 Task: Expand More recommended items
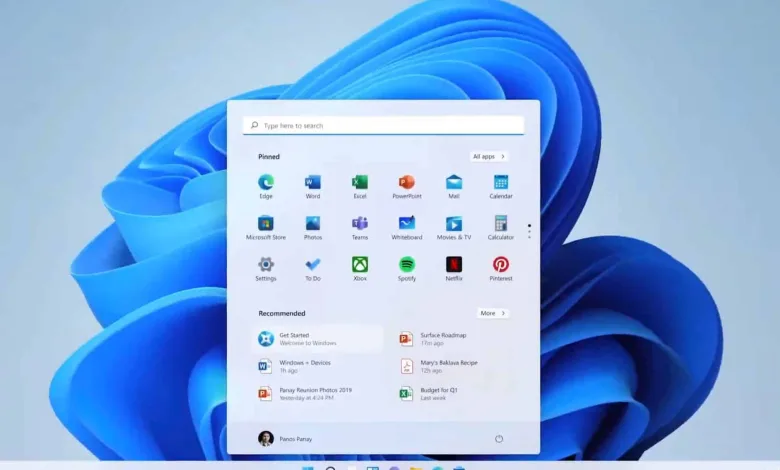click(x=493, y=313)
